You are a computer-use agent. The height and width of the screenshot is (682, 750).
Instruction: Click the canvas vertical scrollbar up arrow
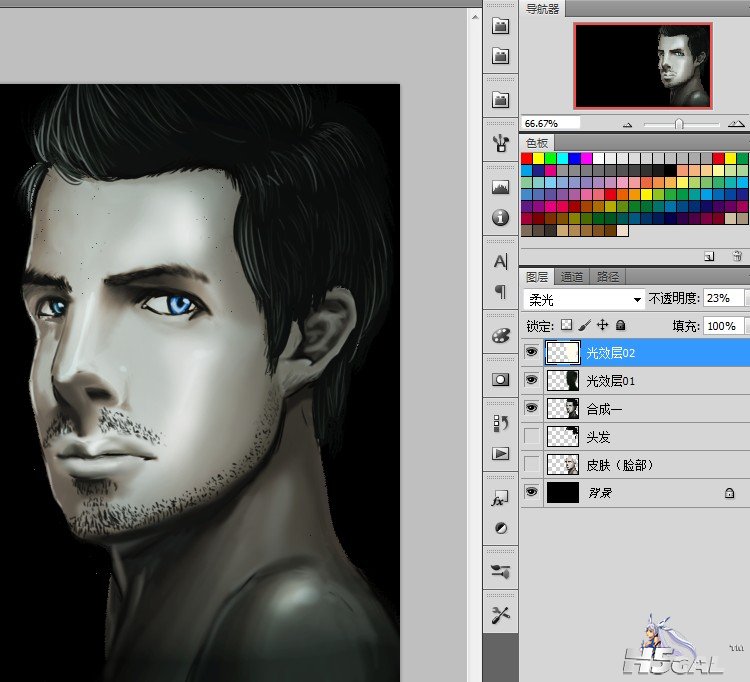coord(474,17)
